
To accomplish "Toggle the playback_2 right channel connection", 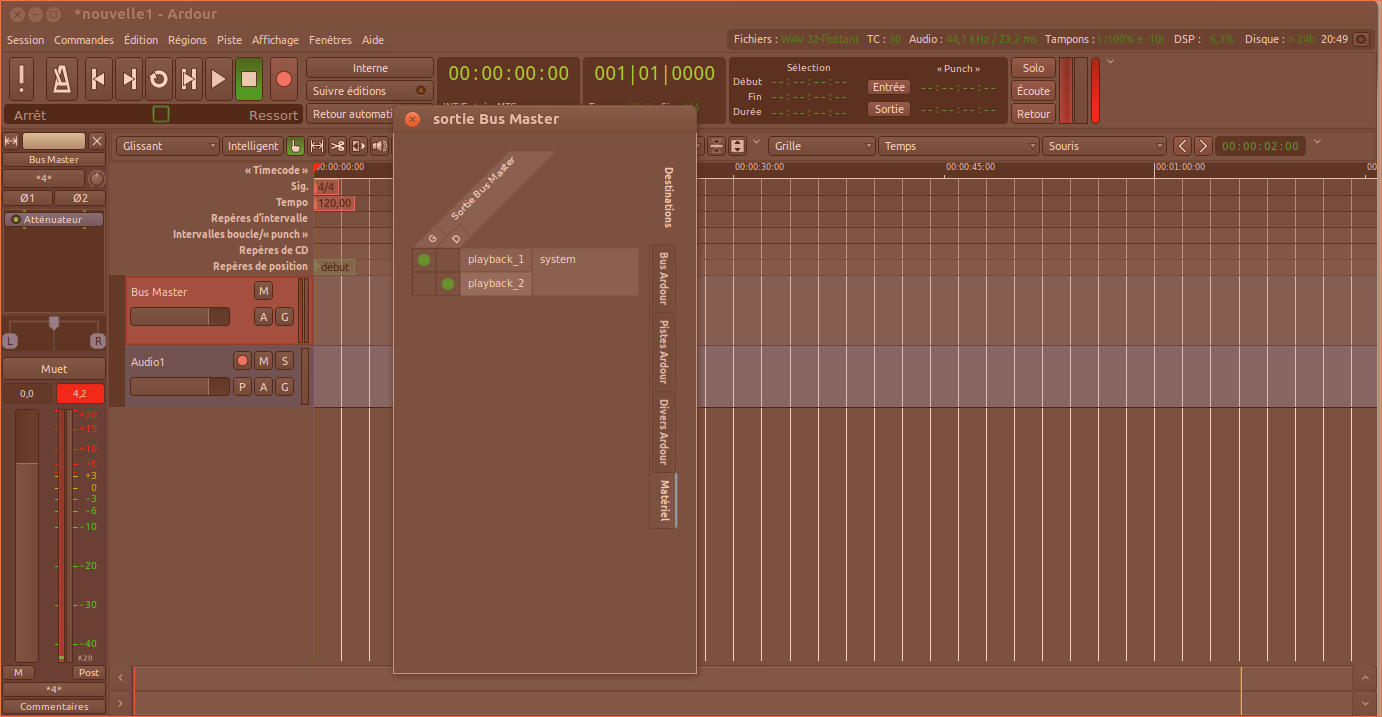I will click(x=448, y=284).
